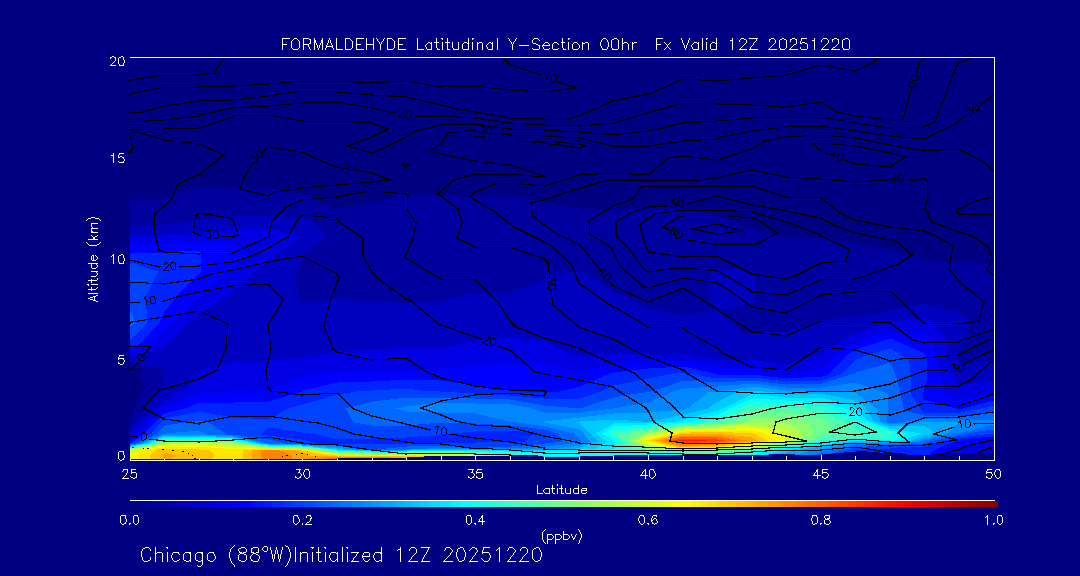This screenshot has width=1080, height=576.
Task: Click latitude axis tick label 50
Action: (994, 473)
